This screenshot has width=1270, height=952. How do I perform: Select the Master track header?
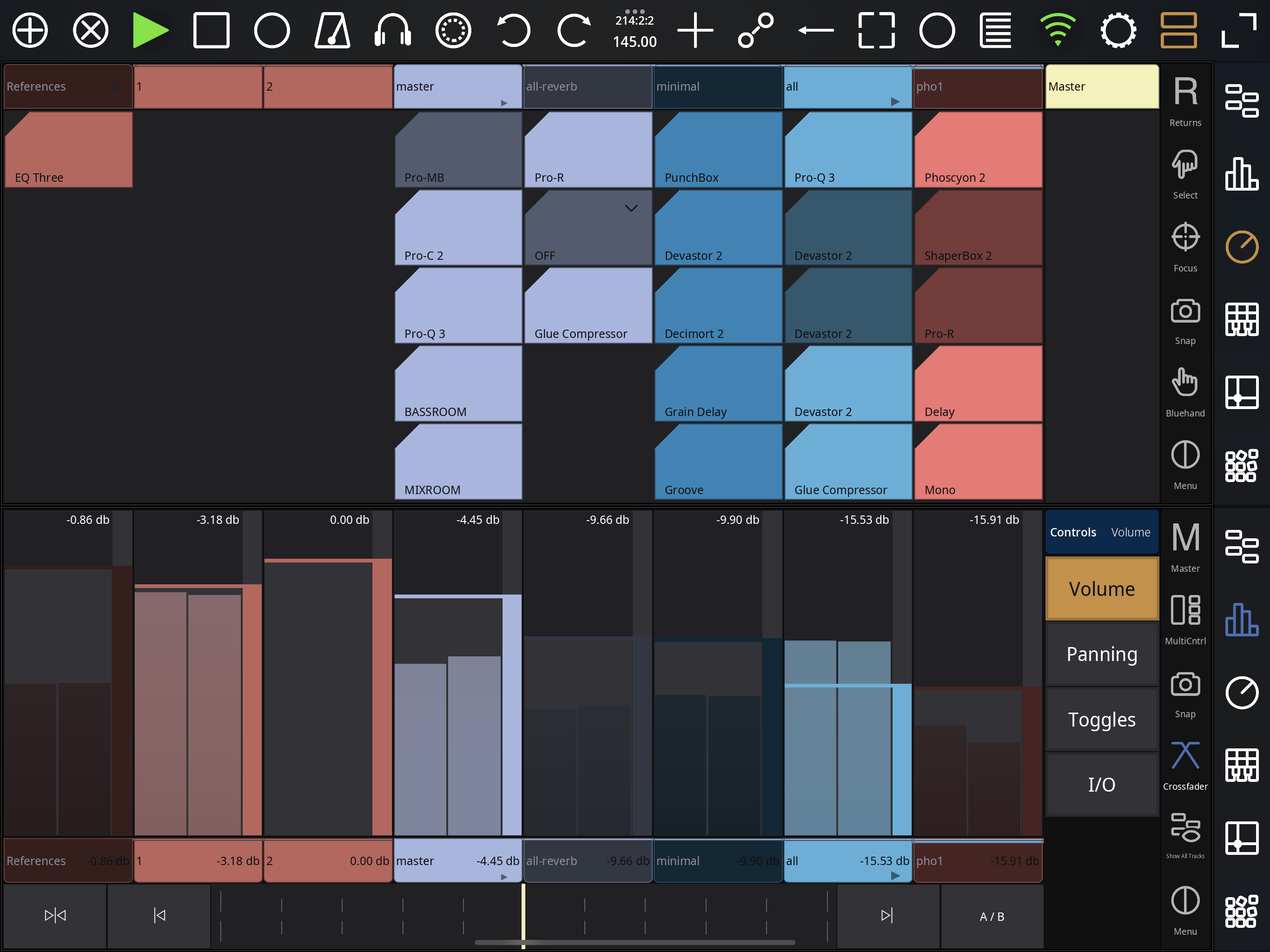(x=1101, y=87)
